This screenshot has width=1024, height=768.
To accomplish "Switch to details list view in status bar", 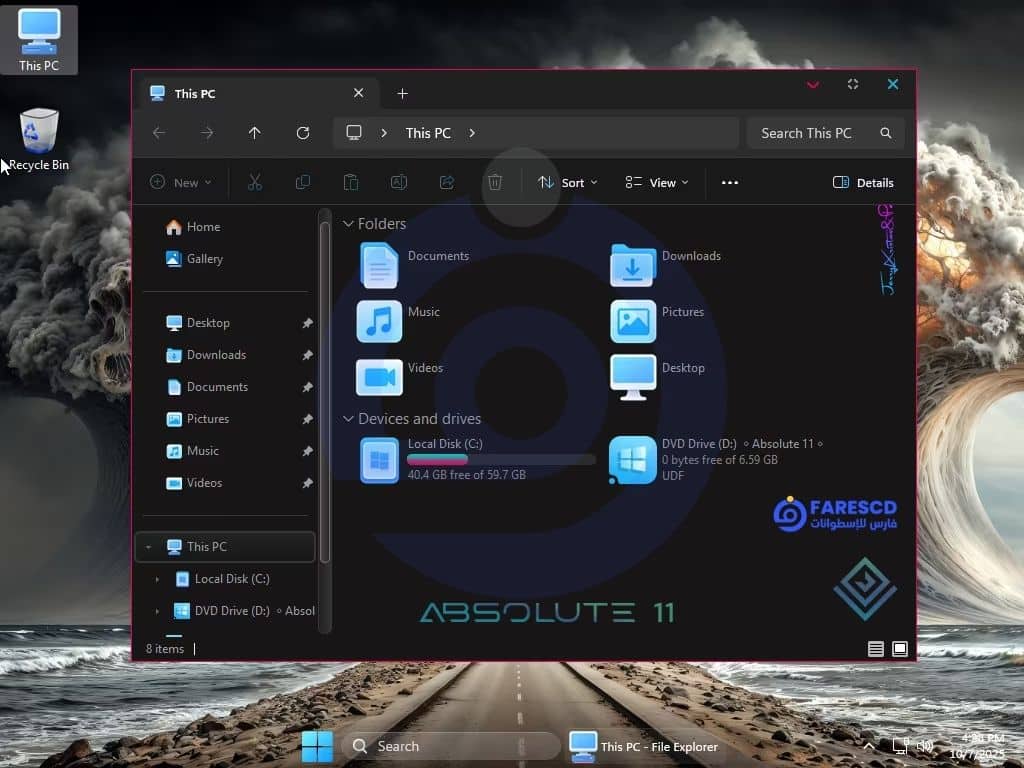I will click(876, 649).
